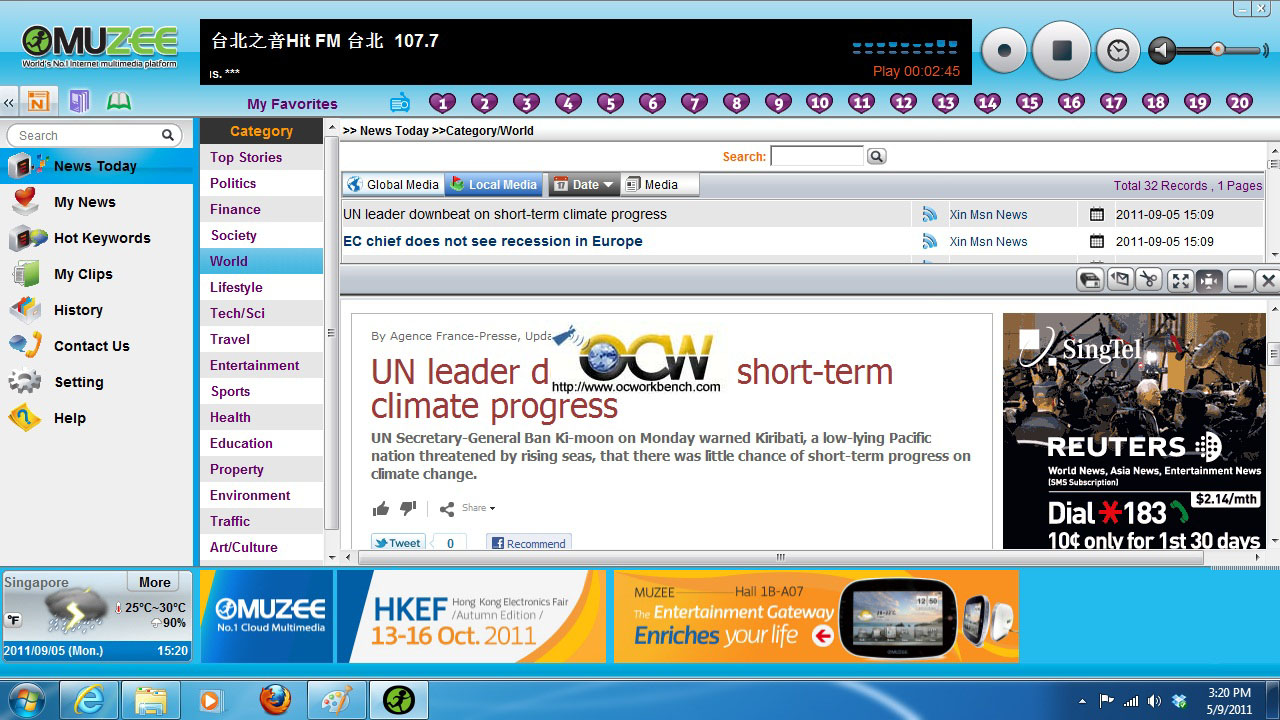1280x720 pixels.
Task: Open the Date sort dropdown
Action: 584,185
